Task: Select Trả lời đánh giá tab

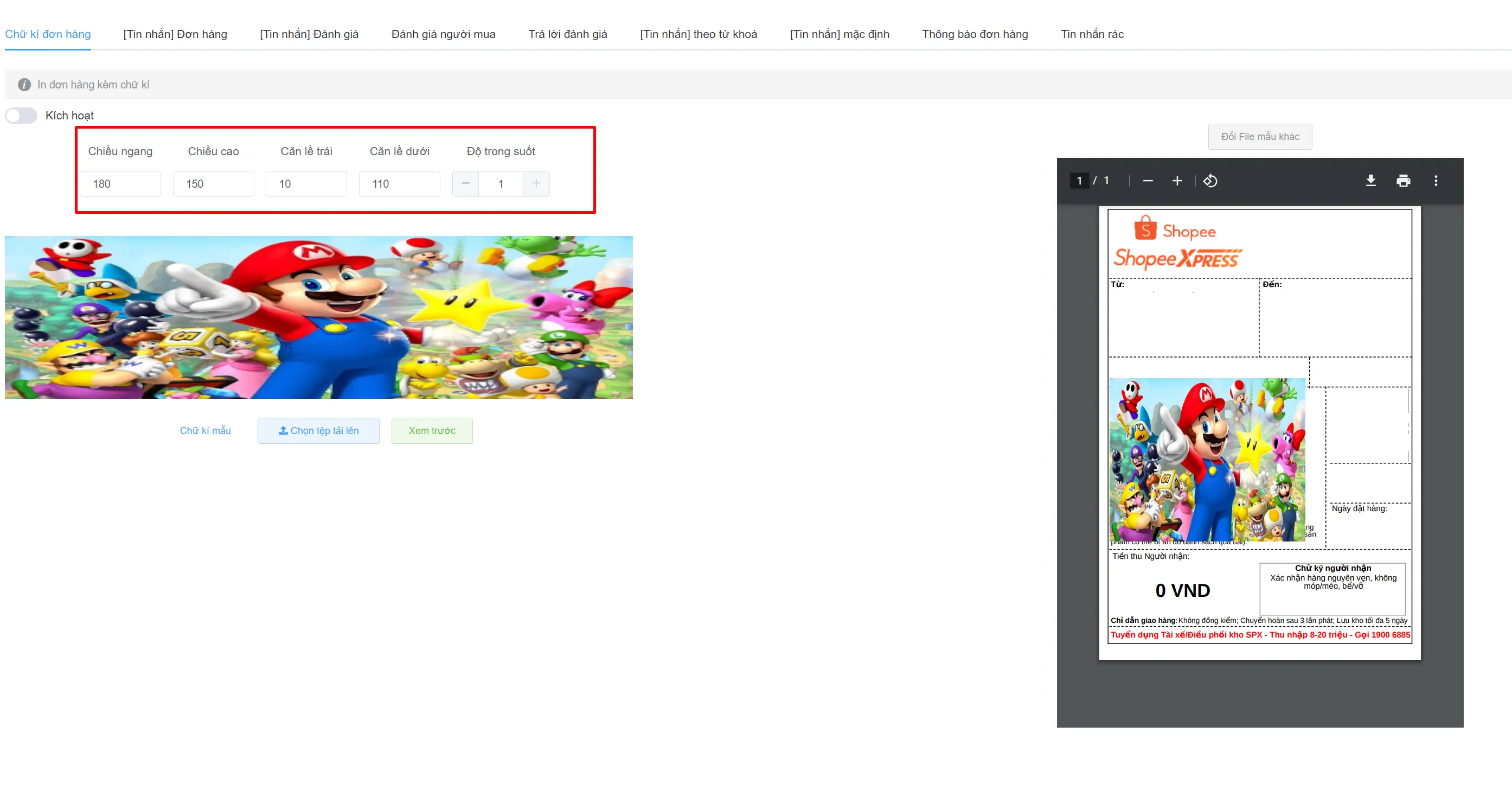Action: (568, 34)
